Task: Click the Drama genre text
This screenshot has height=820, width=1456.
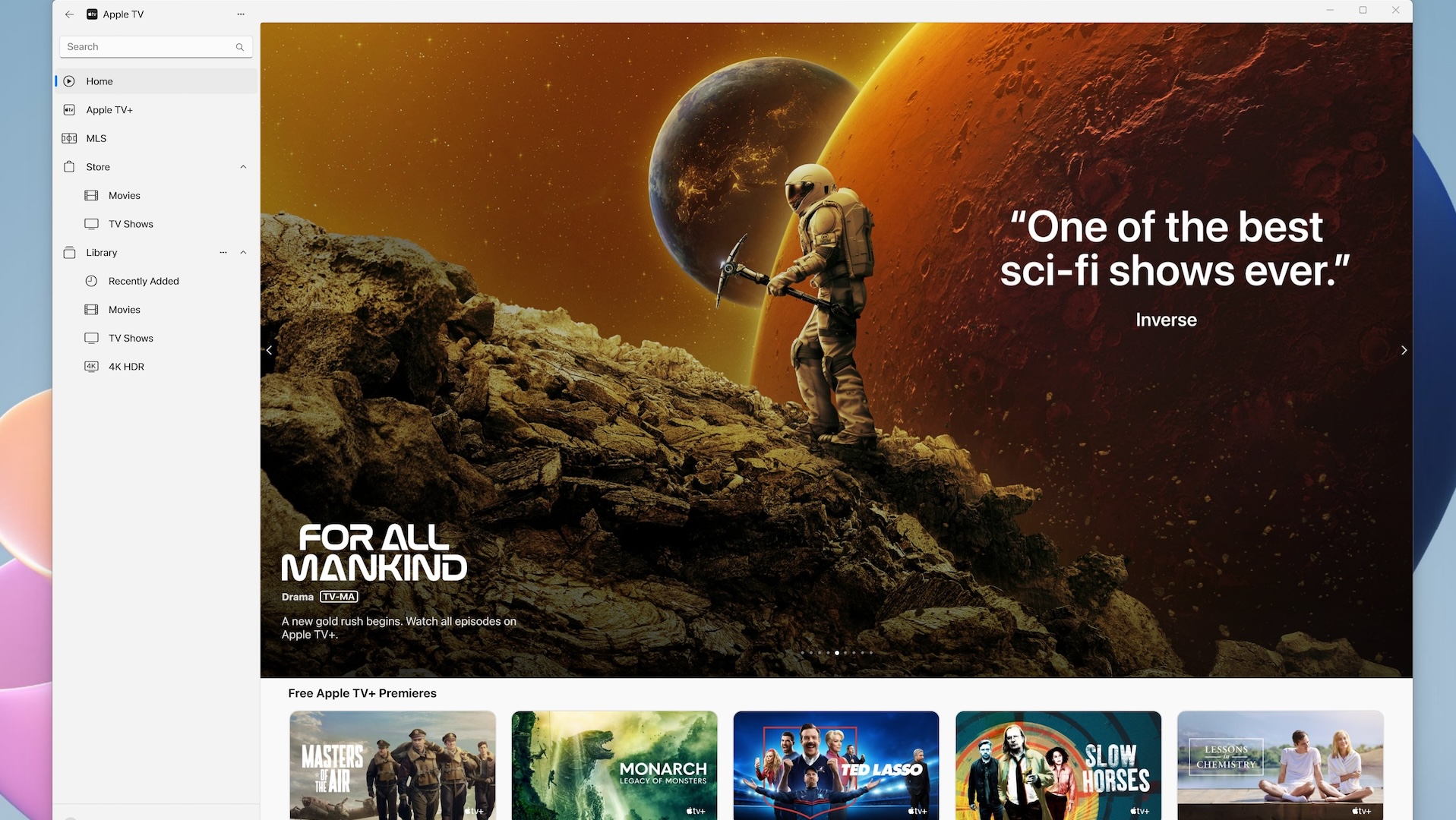Action: click(297, 597)
